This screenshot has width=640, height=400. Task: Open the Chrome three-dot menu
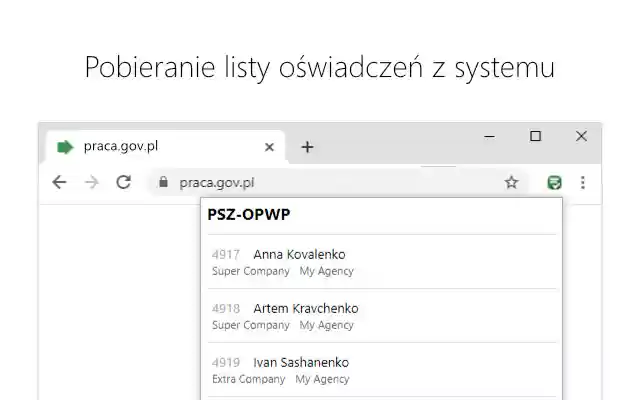coord(583,182)
